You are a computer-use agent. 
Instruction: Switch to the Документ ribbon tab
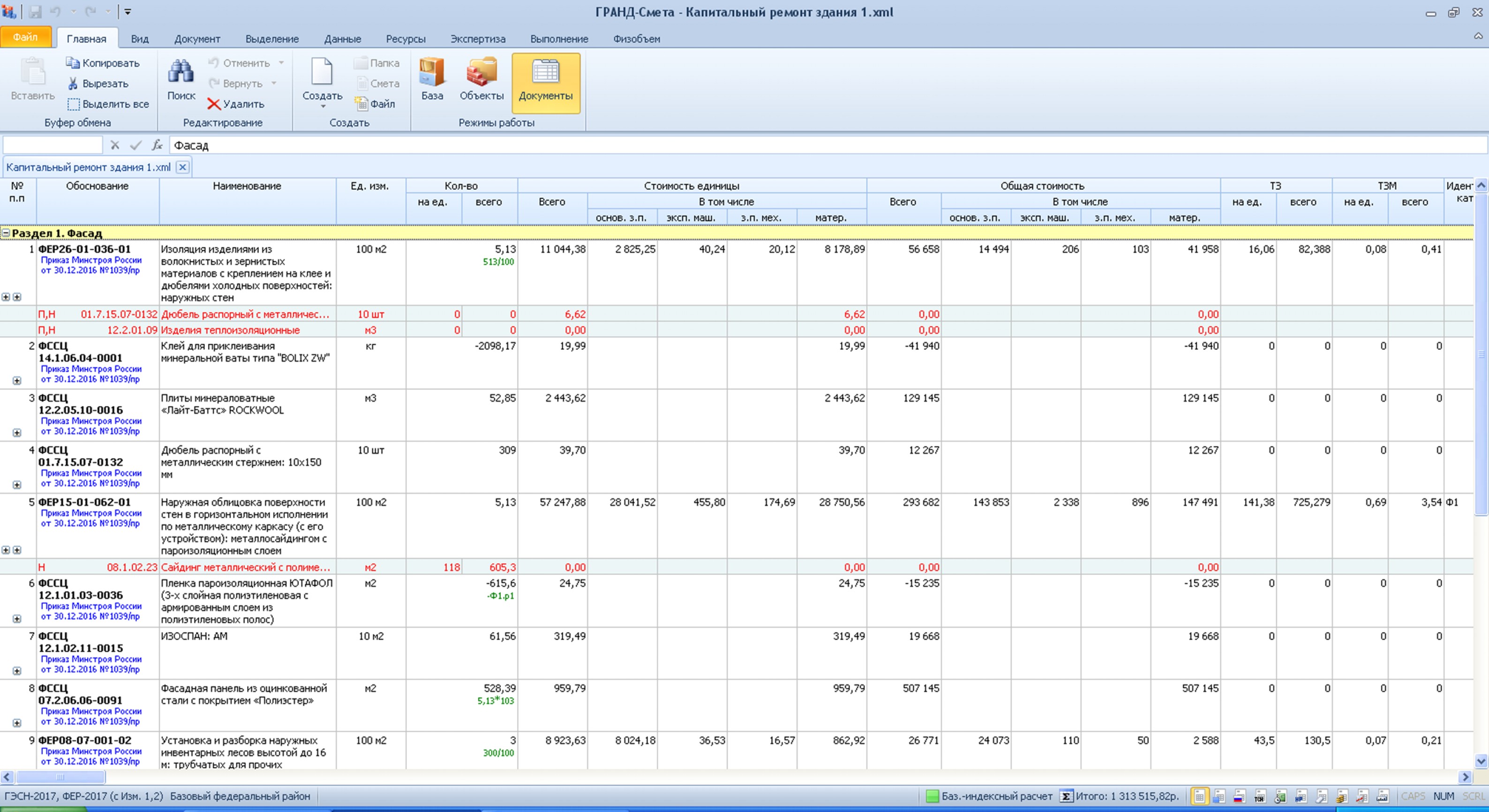(197, 39)
